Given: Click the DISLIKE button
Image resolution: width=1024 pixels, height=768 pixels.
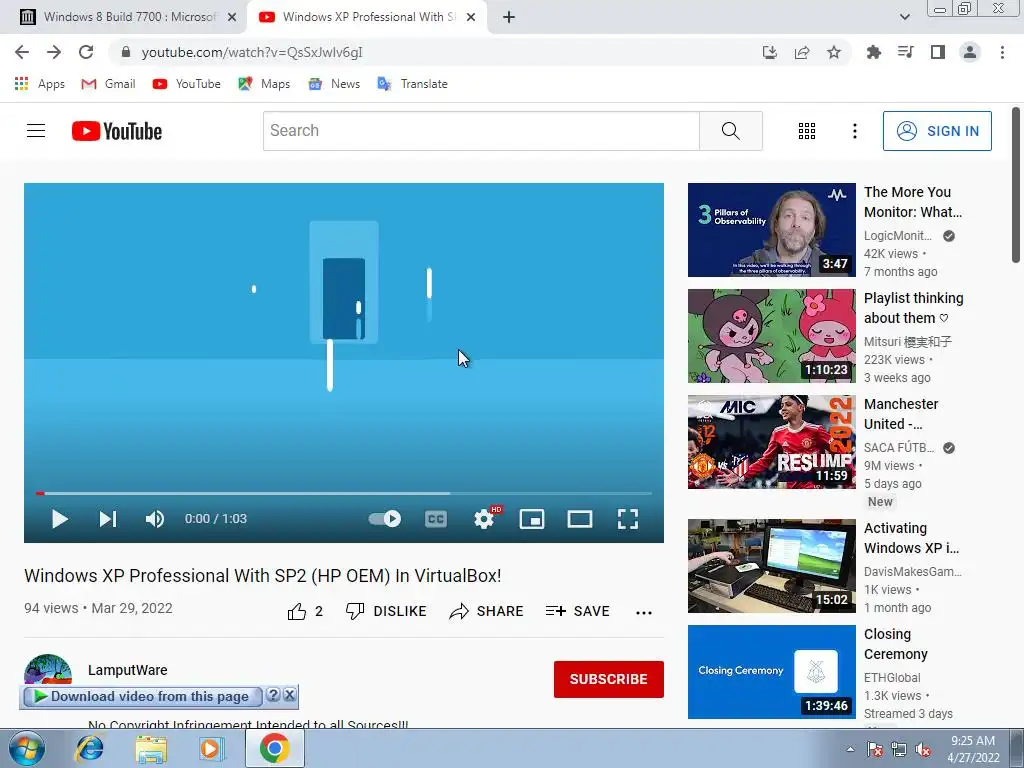Looking at the screenshot, I should [386, 611].
